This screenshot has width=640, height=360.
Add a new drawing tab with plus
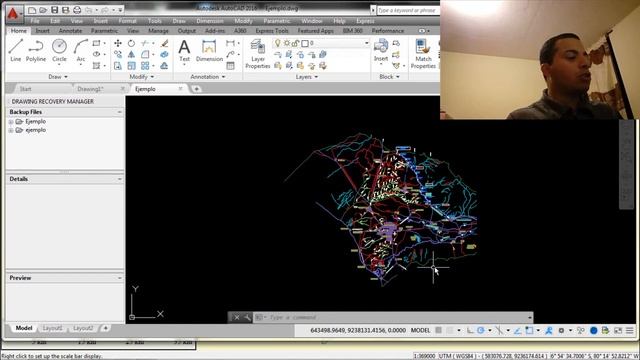196,89
